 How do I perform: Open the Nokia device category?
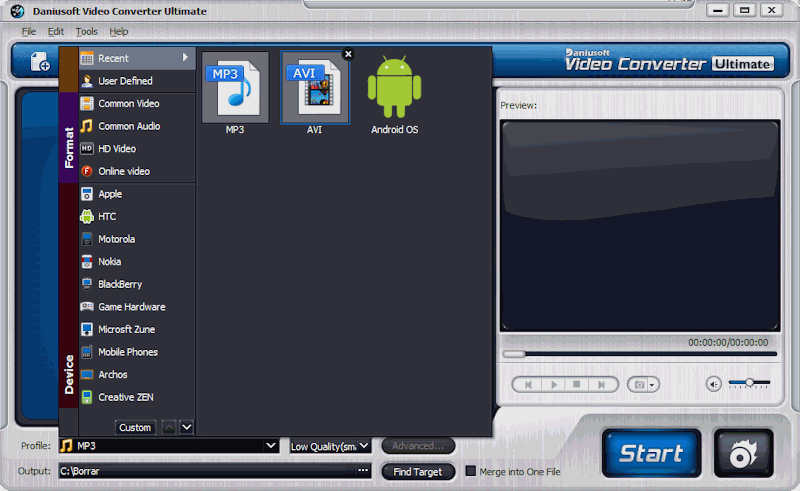point(137,261)
